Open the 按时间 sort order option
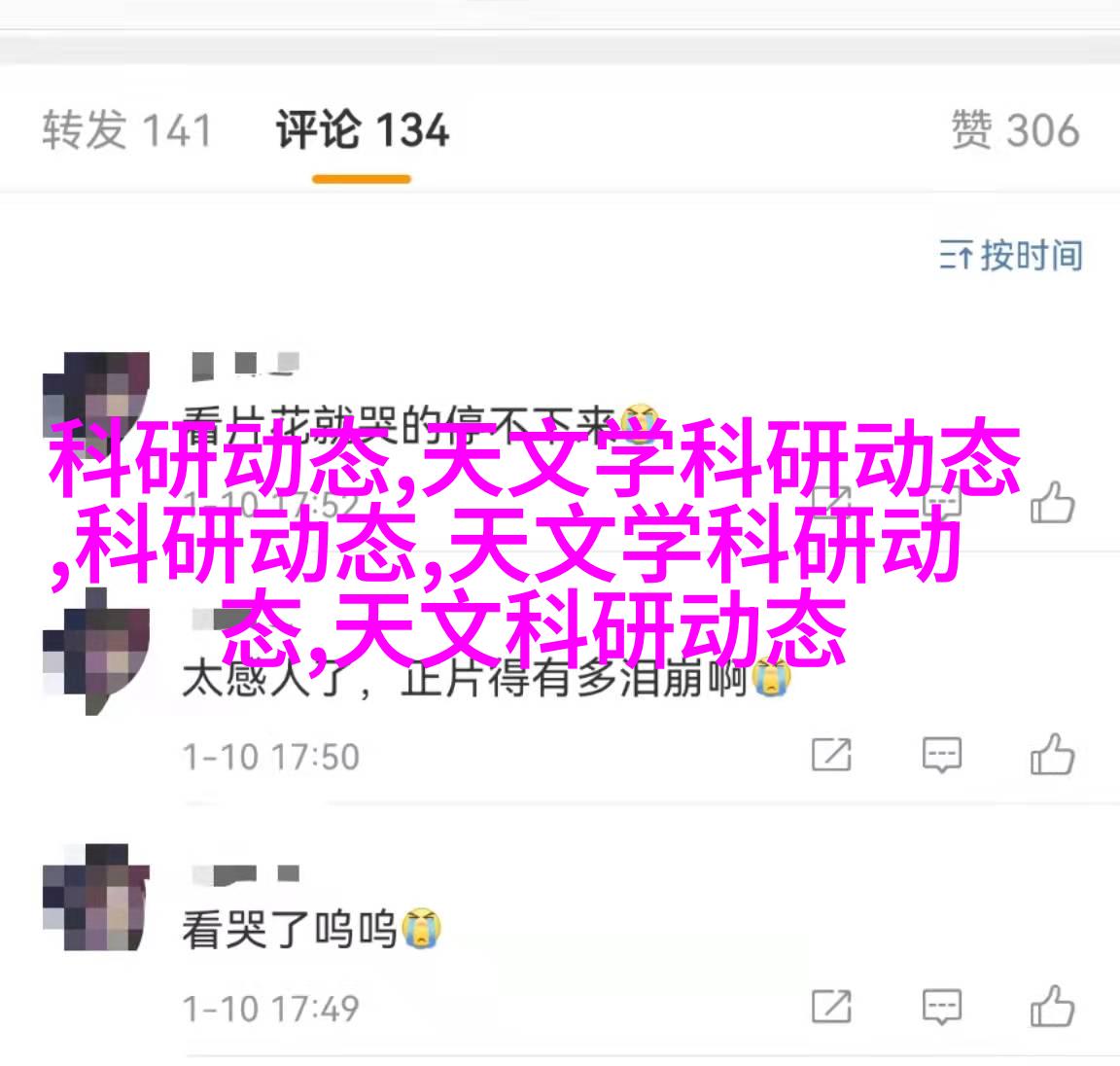 tap(1011, 255)
